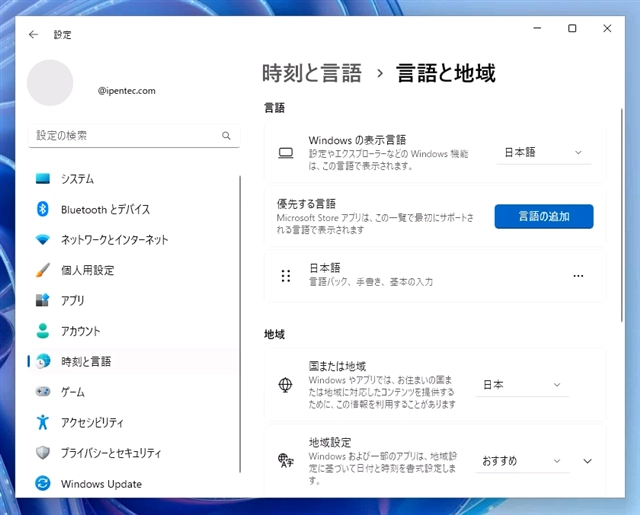Select 時刻と言語 in sidebar
The image size is (640, 515).
[x=133, y=361]
